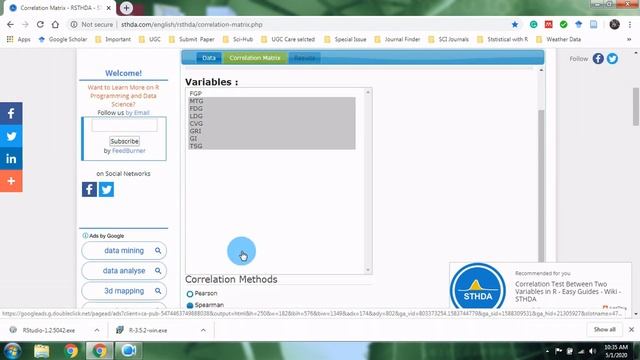640x360 pixels.
Task: Select the Spearman correlation method
Action: pyautogui.click(x=190, y=305)
